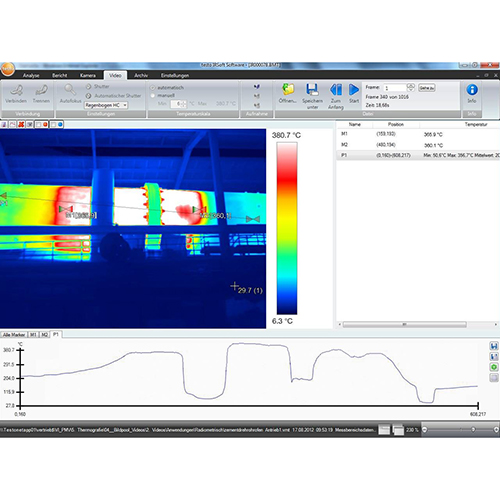Open the Regenbogen HC palette dropdown
500x500 pixels.
coord(106,105)
